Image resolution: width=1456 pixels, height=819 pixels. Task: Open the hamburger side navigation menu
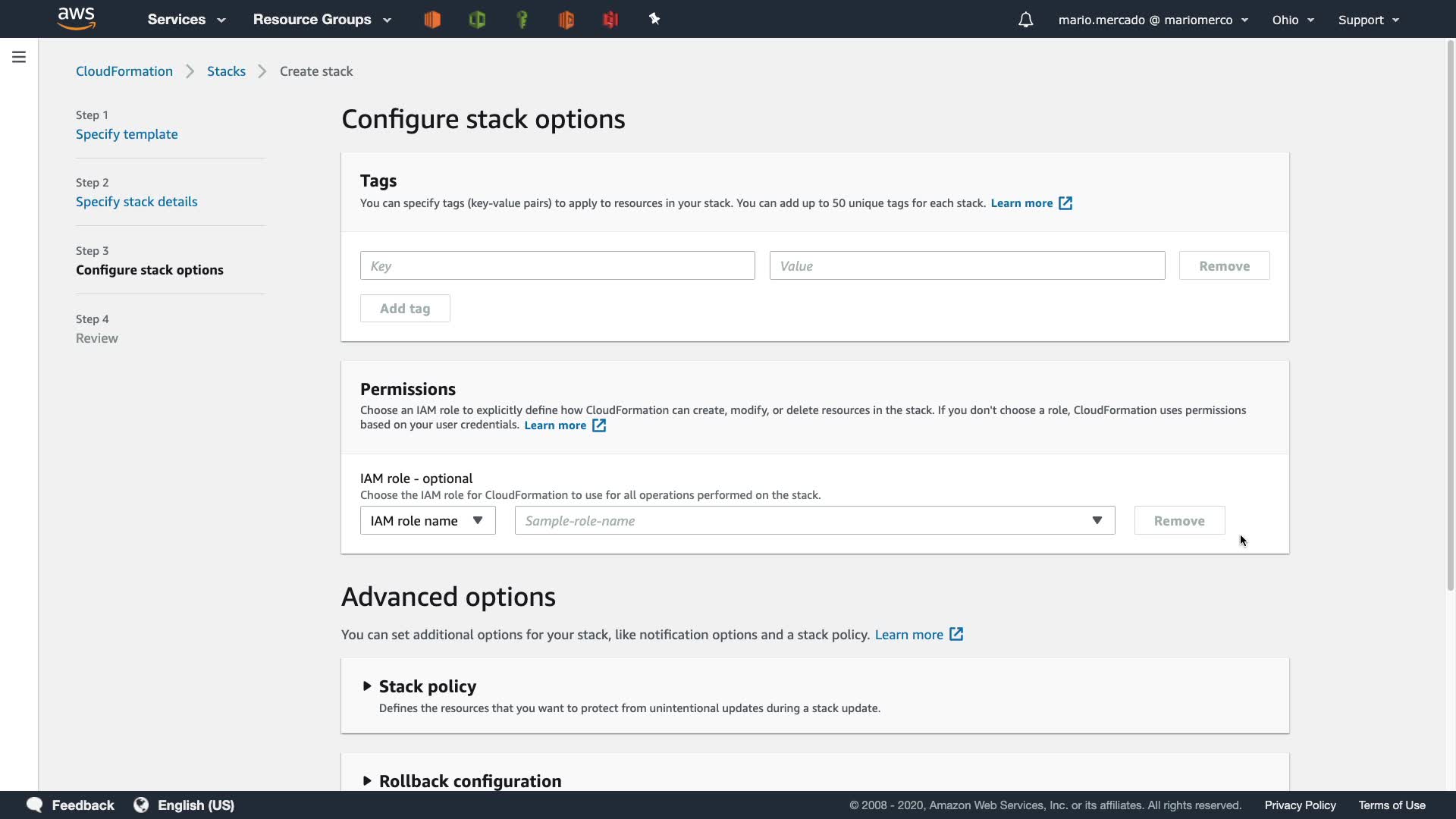pyautogui.click(x=19, y=57)
